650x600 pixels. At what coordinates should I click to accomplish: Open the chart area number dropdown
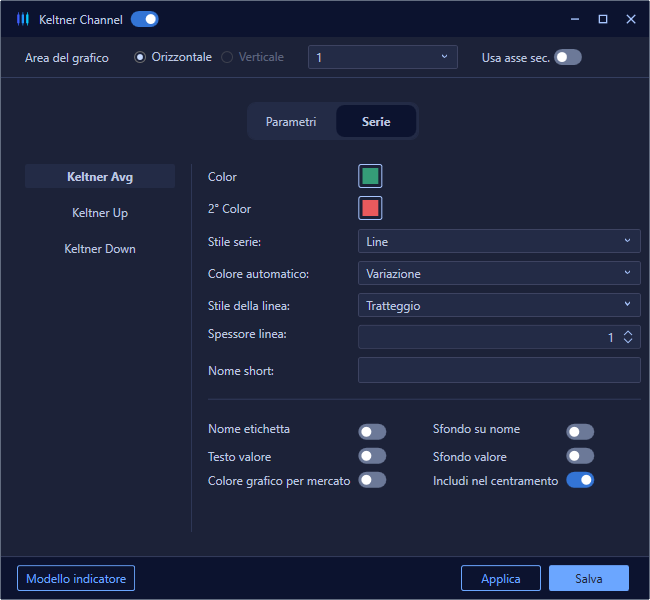click(x=383, y=57)
